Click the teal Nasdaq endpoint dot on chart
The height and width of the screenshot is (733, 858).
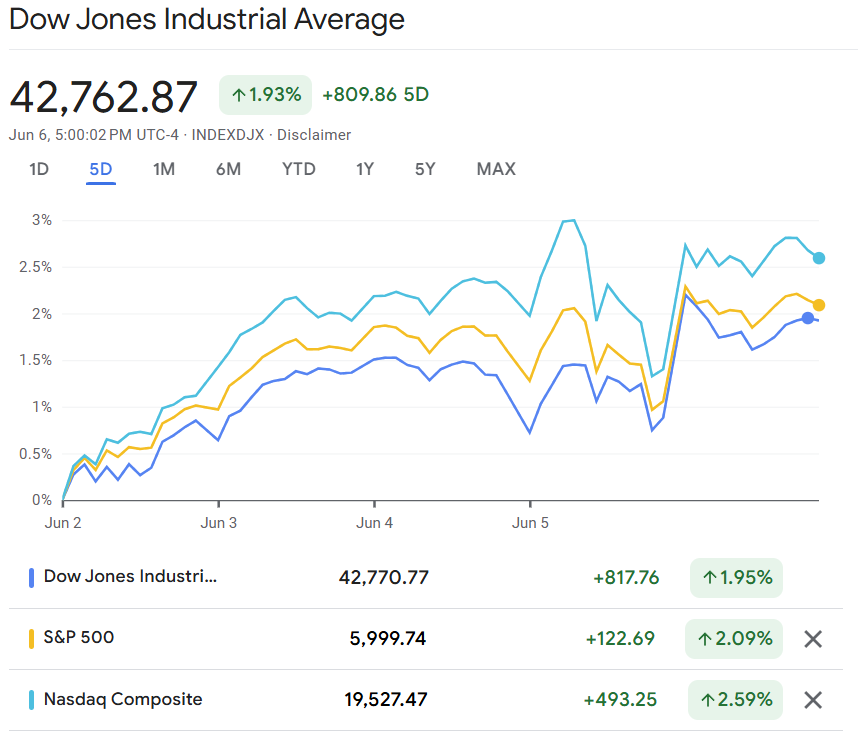819,258
